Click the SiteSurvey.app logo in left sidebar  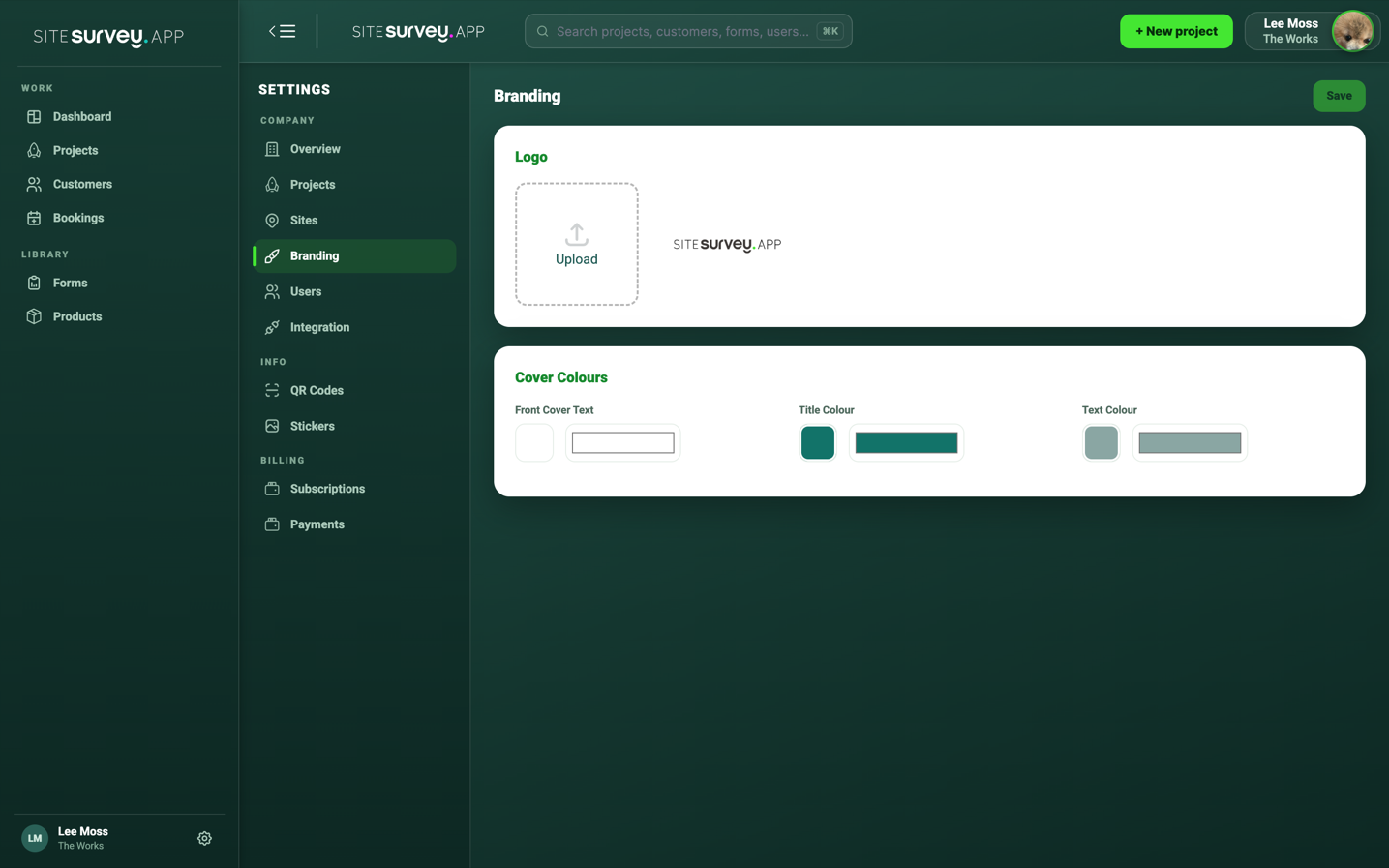[x=108, y=37]
